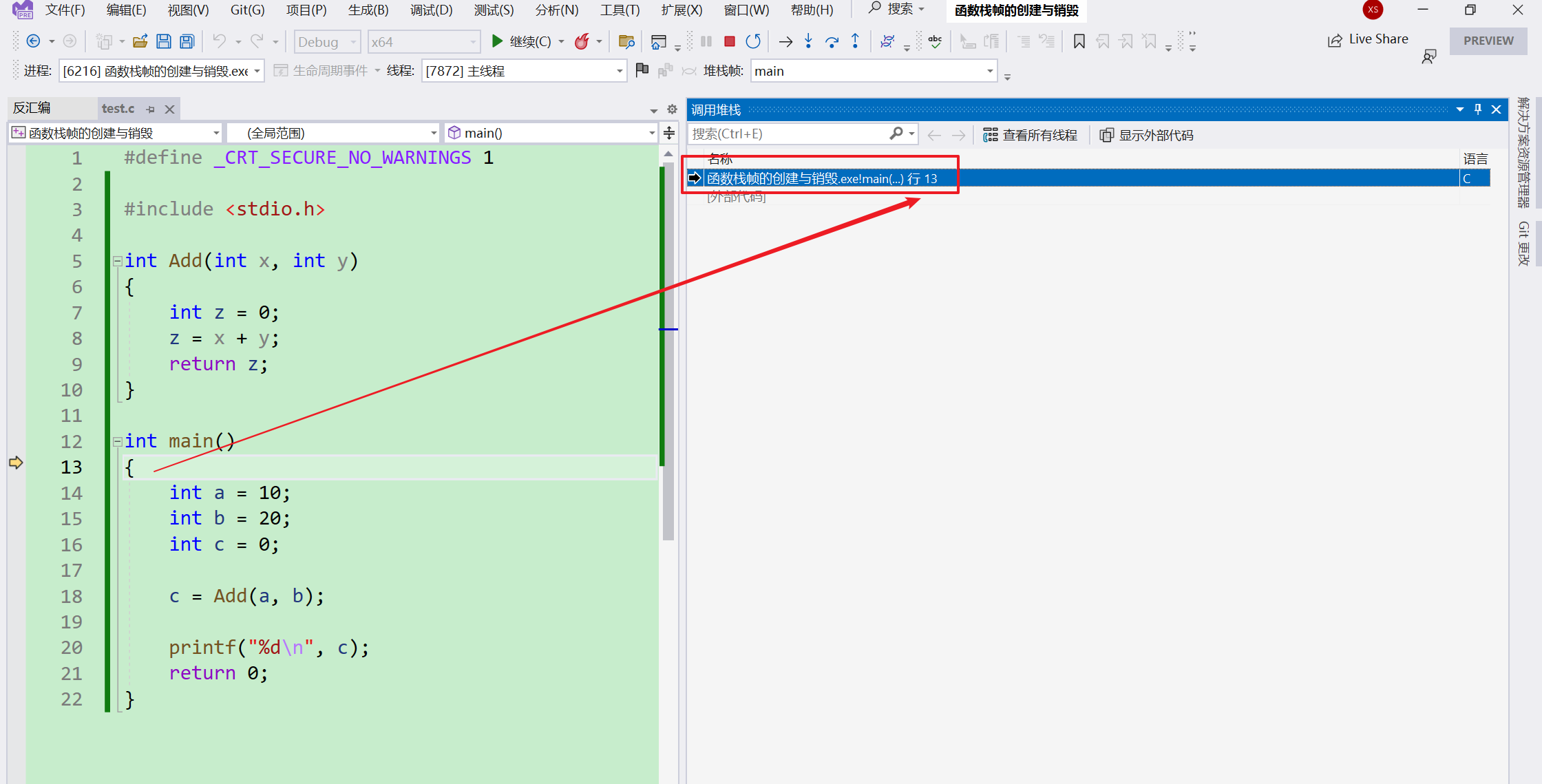
Task: Click the show next statement arrow
Action: (785, 42)
